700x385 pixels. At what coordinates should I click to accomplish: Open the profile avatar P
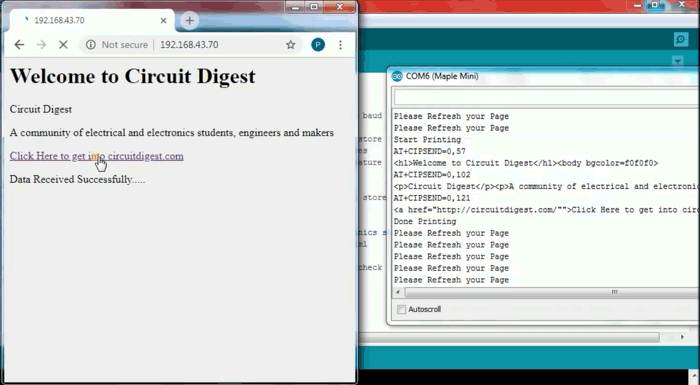pos(318,45)
